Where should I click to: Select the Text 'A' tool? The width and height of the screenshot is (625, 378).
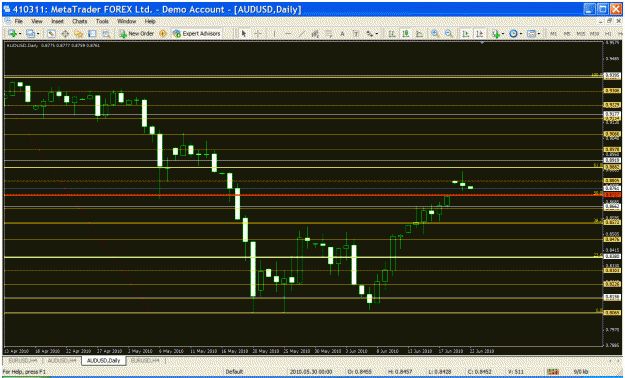coord(342,34)
